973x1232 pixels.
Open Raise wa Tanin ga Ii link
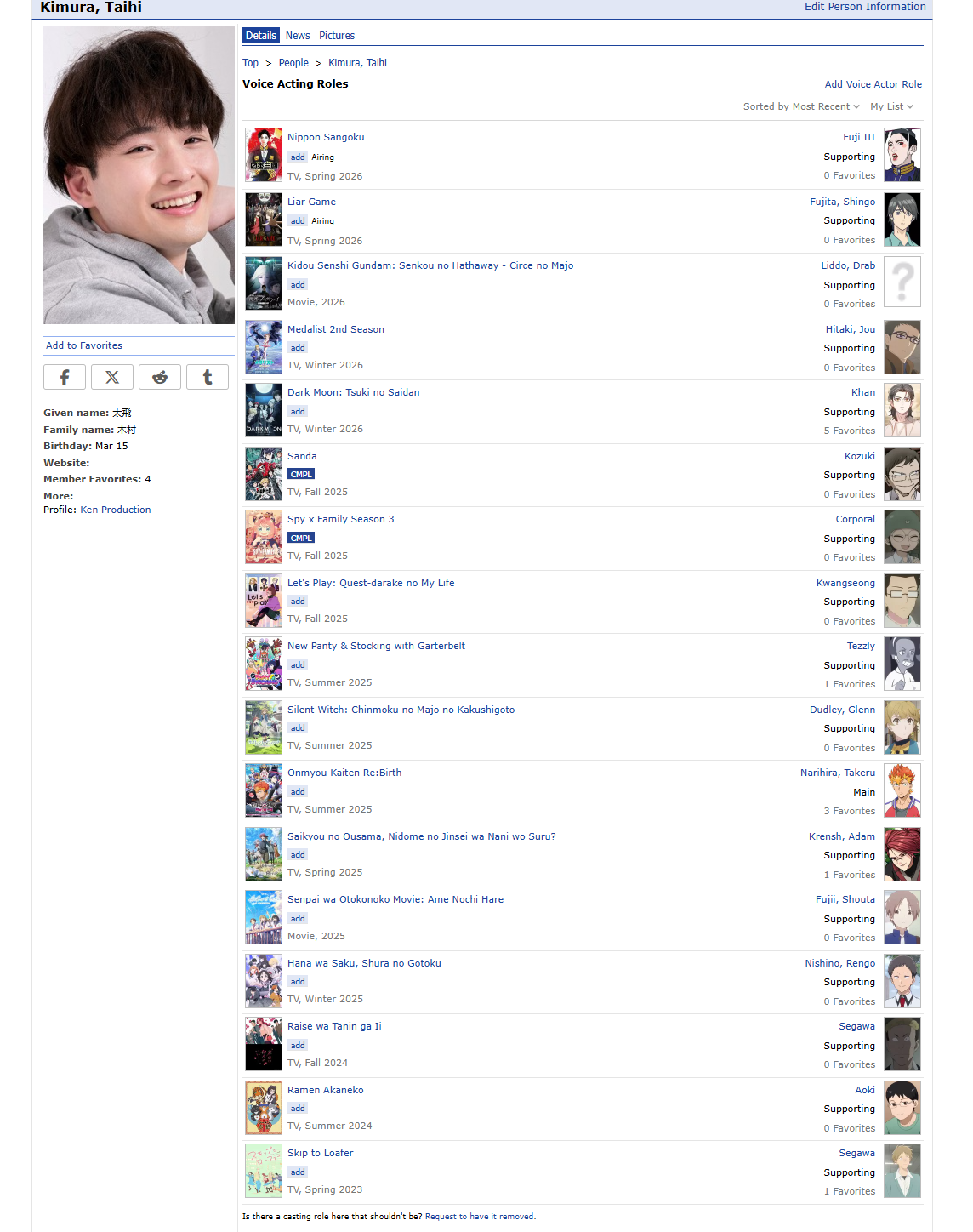coord(334,1026)
